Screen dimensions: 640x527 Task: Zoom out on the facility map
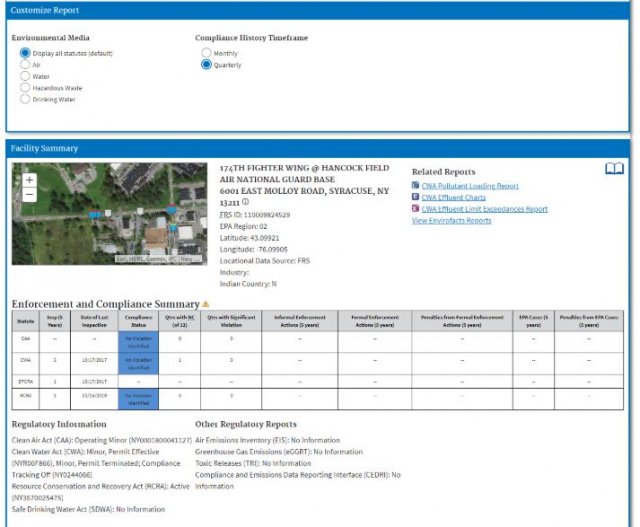(29, 194)
